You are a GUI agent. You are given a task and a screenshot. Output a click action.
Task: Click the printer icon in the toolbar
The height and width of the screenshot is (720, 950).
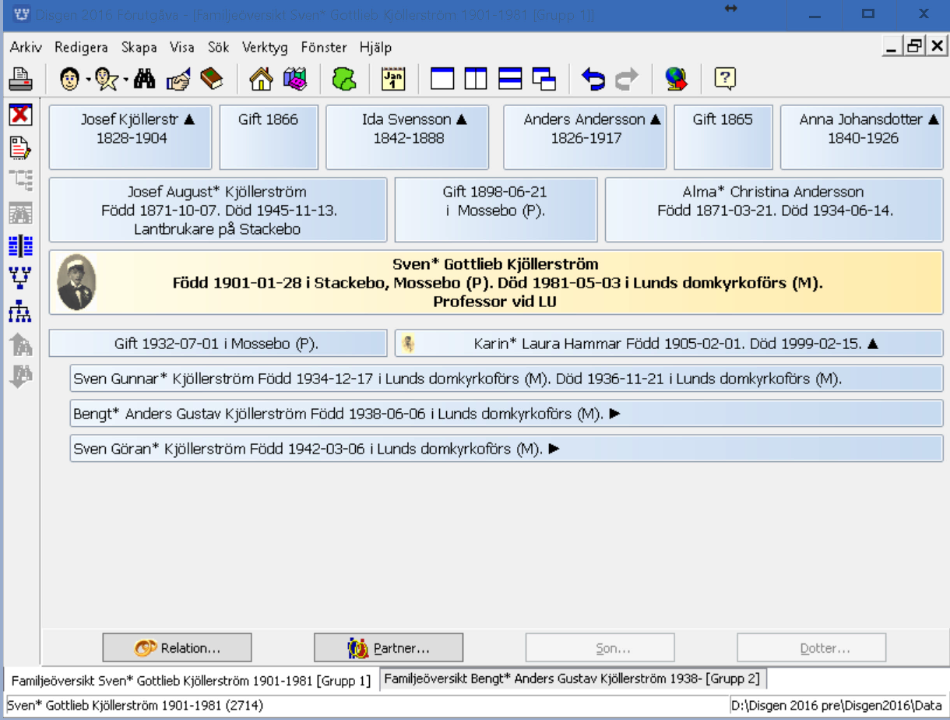point(21,79)
